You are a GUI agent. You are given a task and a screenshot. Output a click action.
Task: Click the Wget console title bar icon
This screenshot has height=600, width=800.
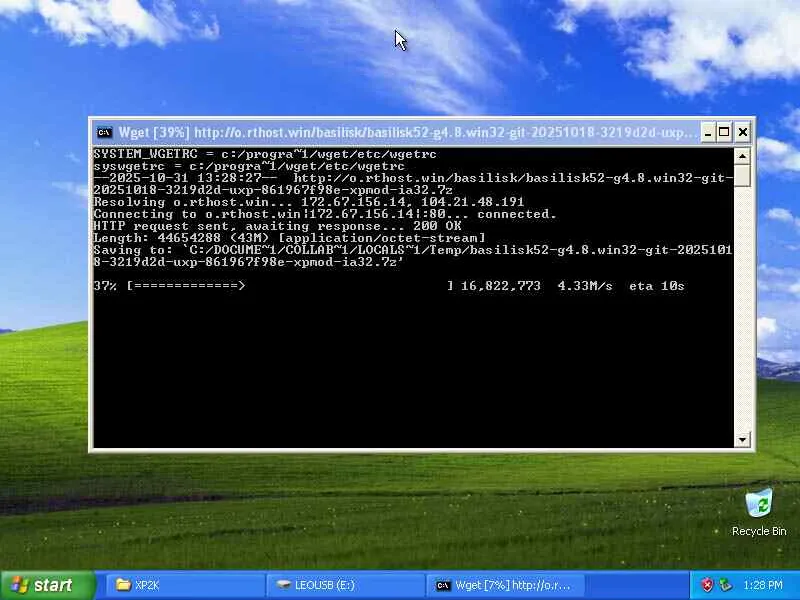pyautogui.click(x=105, y=133)
